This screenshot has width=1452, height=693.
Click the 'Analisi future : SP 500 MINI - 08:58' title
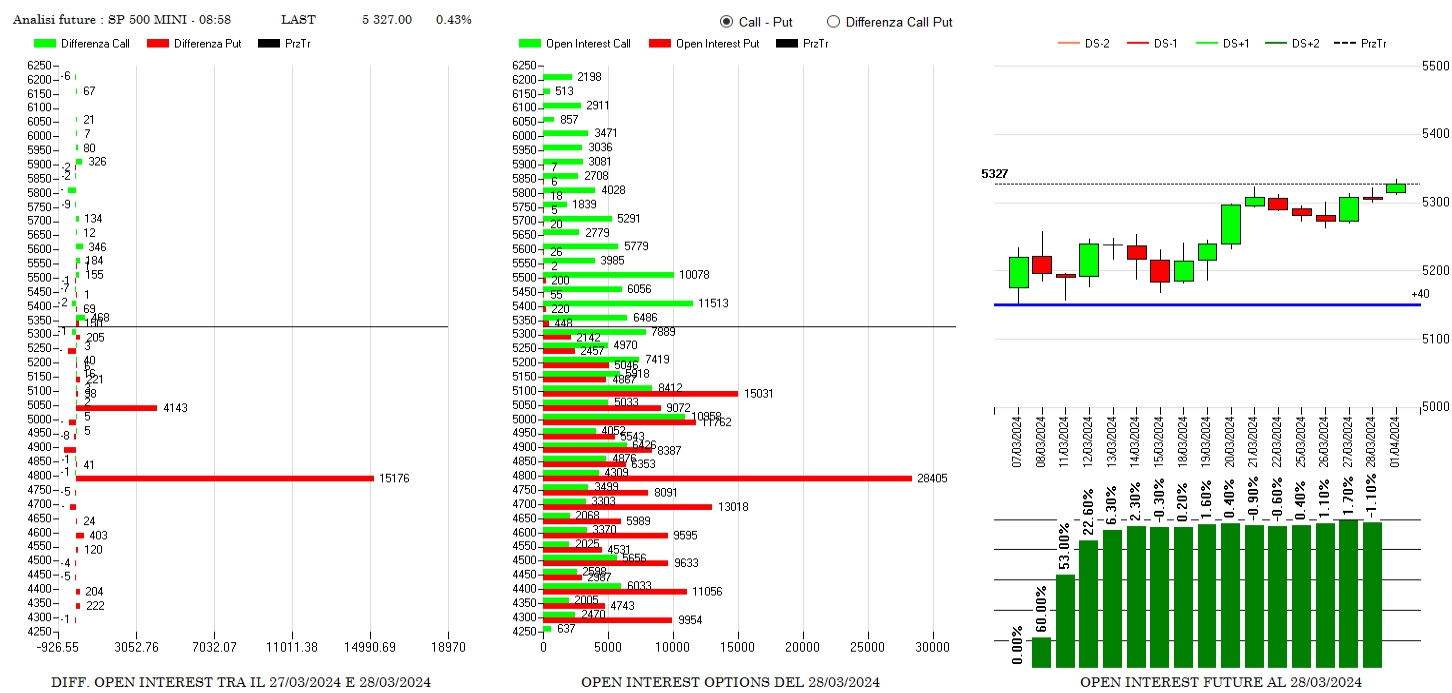point(122,20)
